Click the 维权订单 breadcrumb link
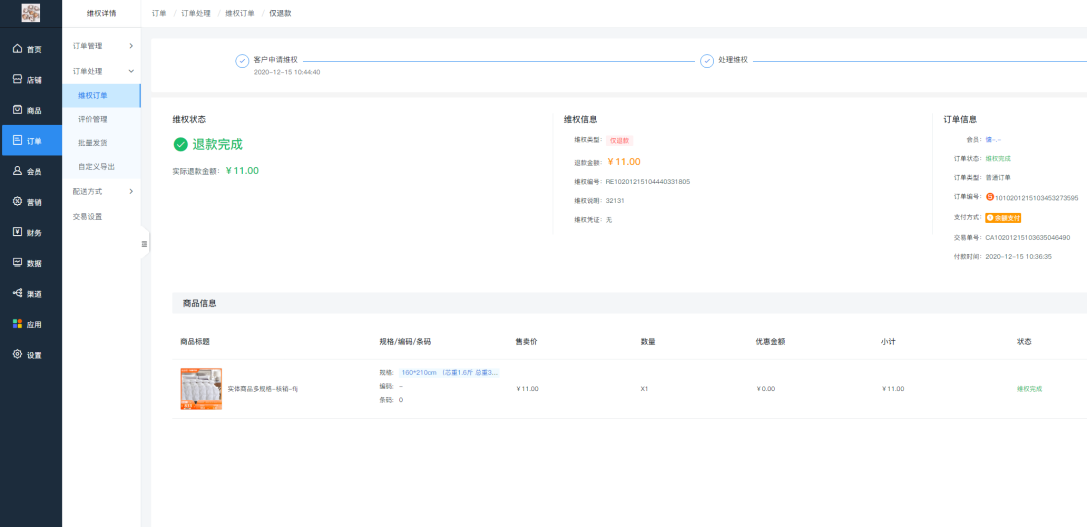This screenshot has width=1087, height=527. [x=240, y=13]
